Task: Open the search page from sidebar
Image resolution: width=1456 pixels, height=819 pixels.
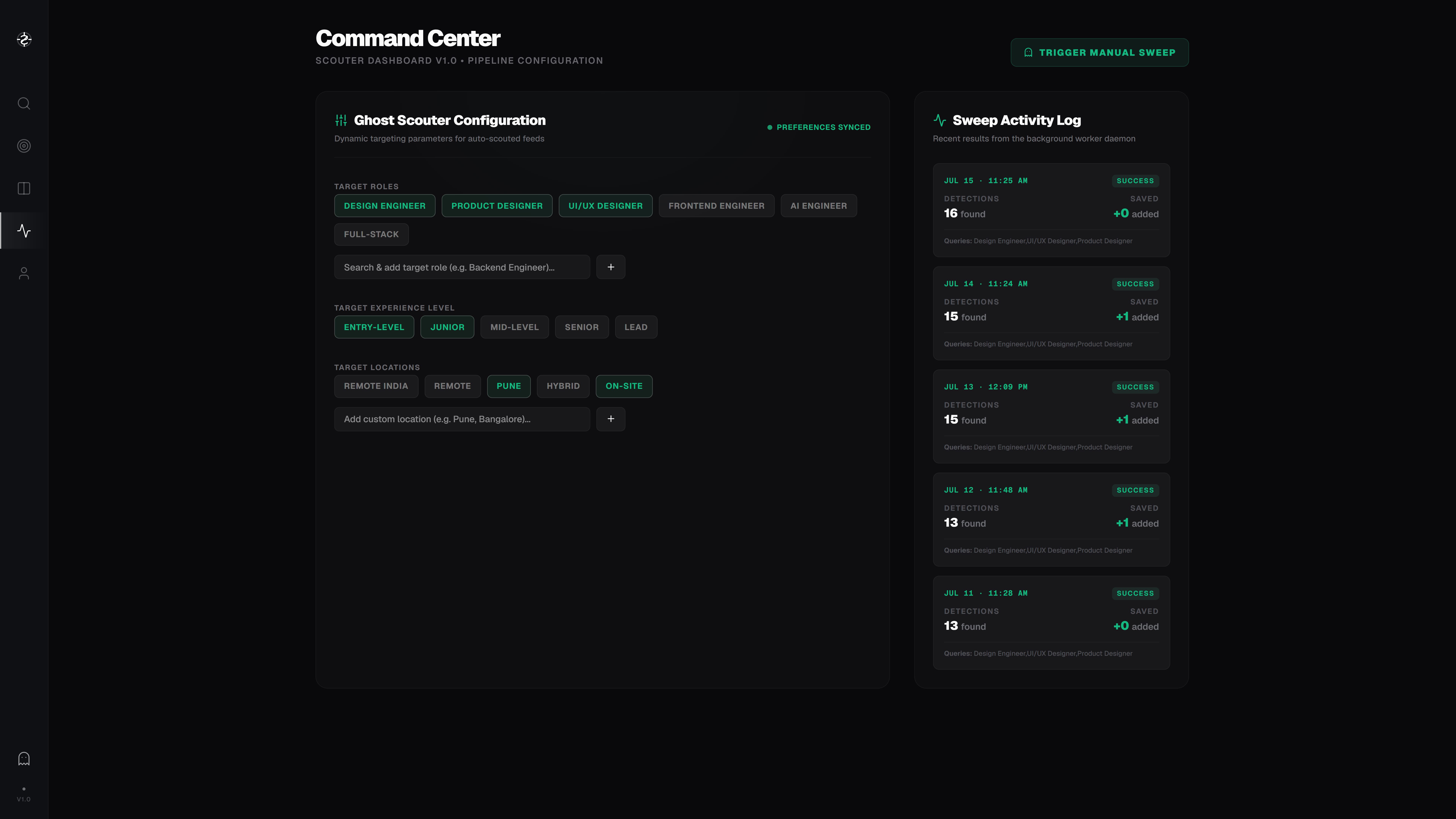Action: (24, 104)
